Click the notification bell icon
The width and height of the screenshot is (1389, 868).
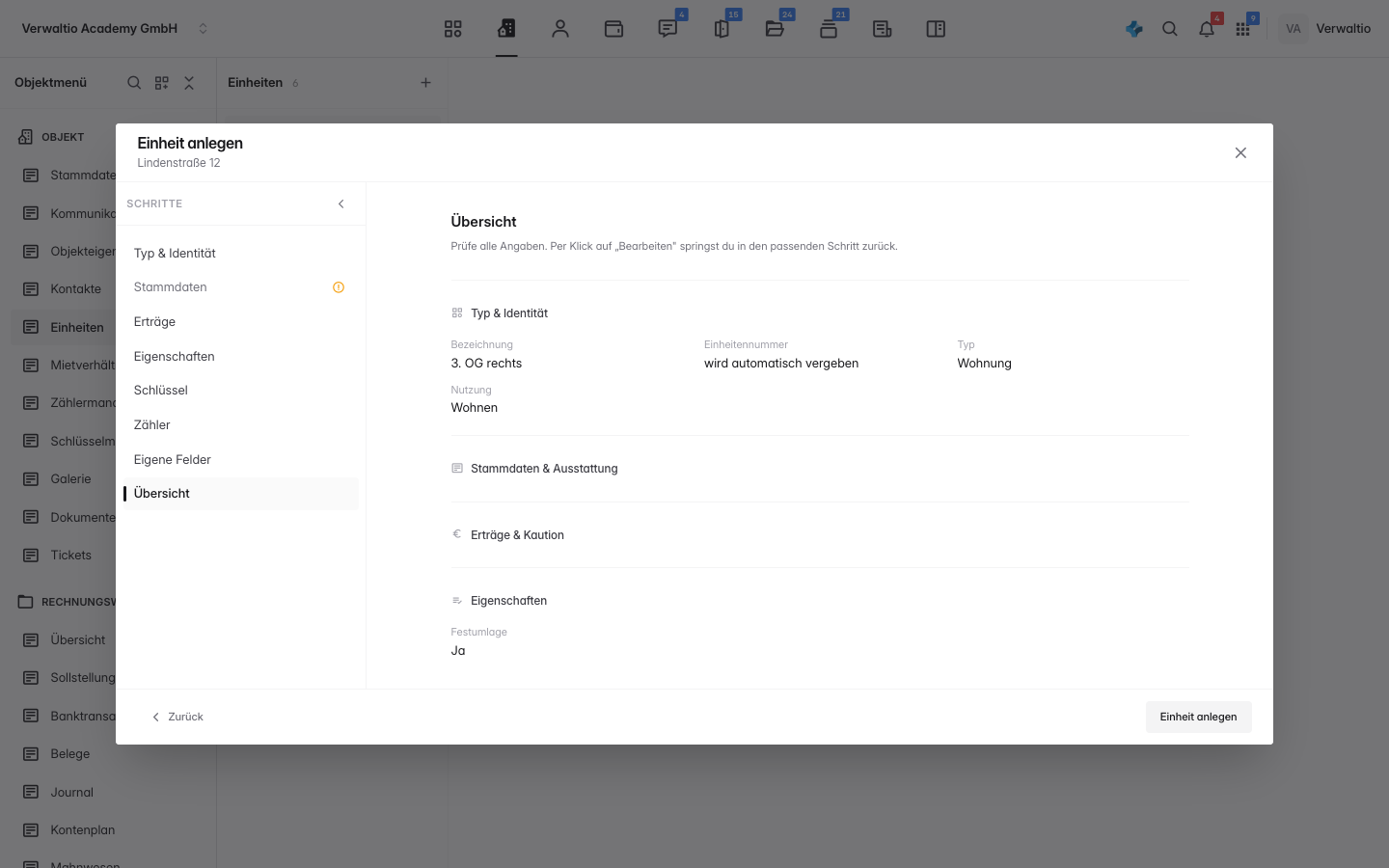1207,29
